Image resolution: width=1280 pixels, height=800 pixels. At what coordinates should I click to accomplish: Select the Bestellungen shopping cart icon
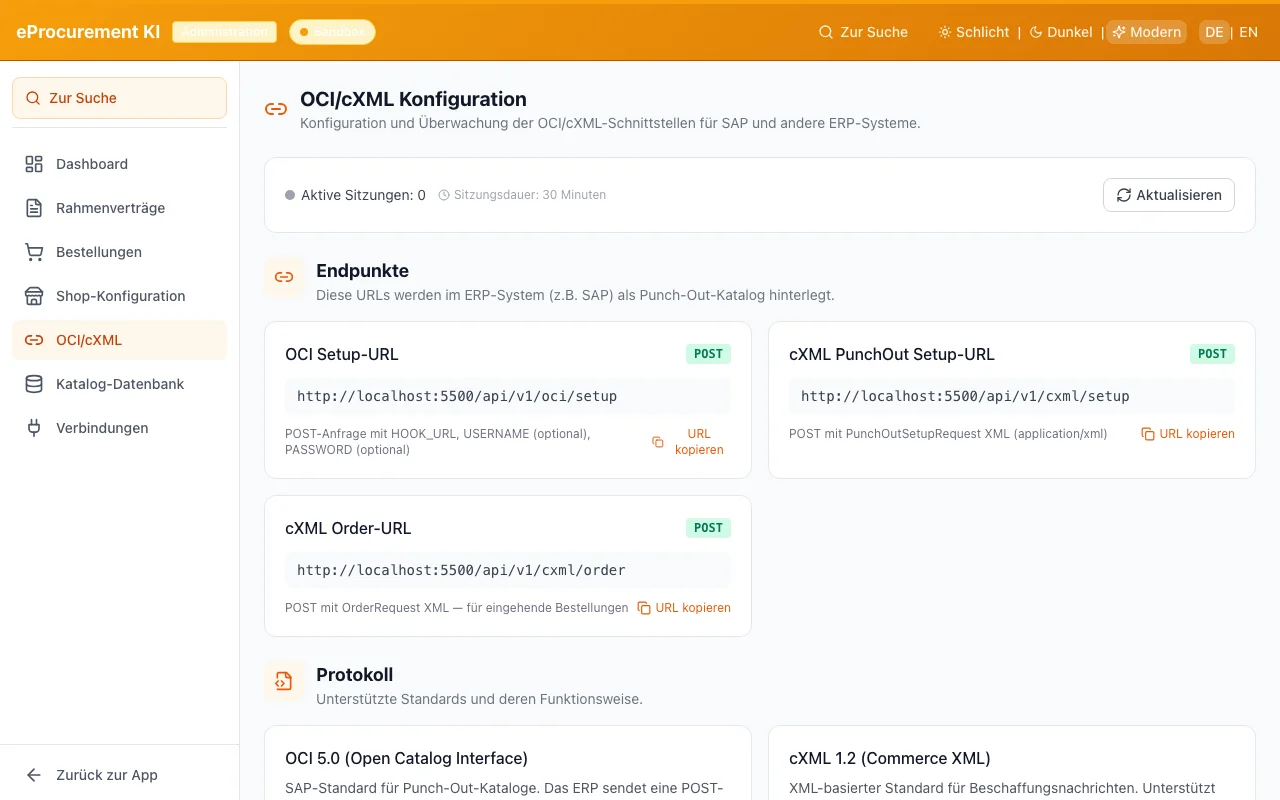[x=34, y=252]
